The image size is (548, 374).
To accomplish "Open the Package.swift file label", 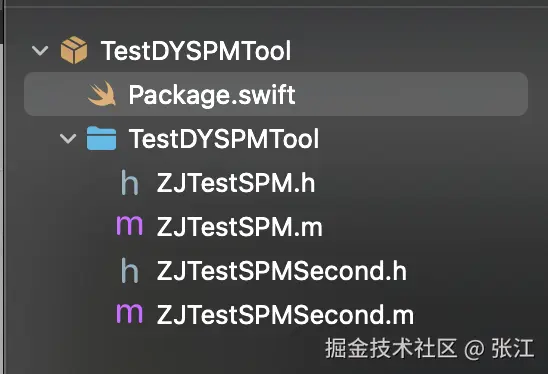I will [212, 94].
